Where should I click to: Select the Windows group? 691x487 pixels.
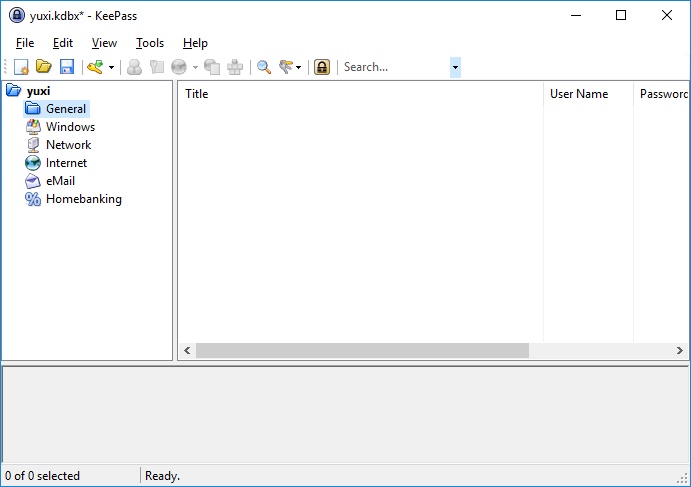(x=71, y=127)
